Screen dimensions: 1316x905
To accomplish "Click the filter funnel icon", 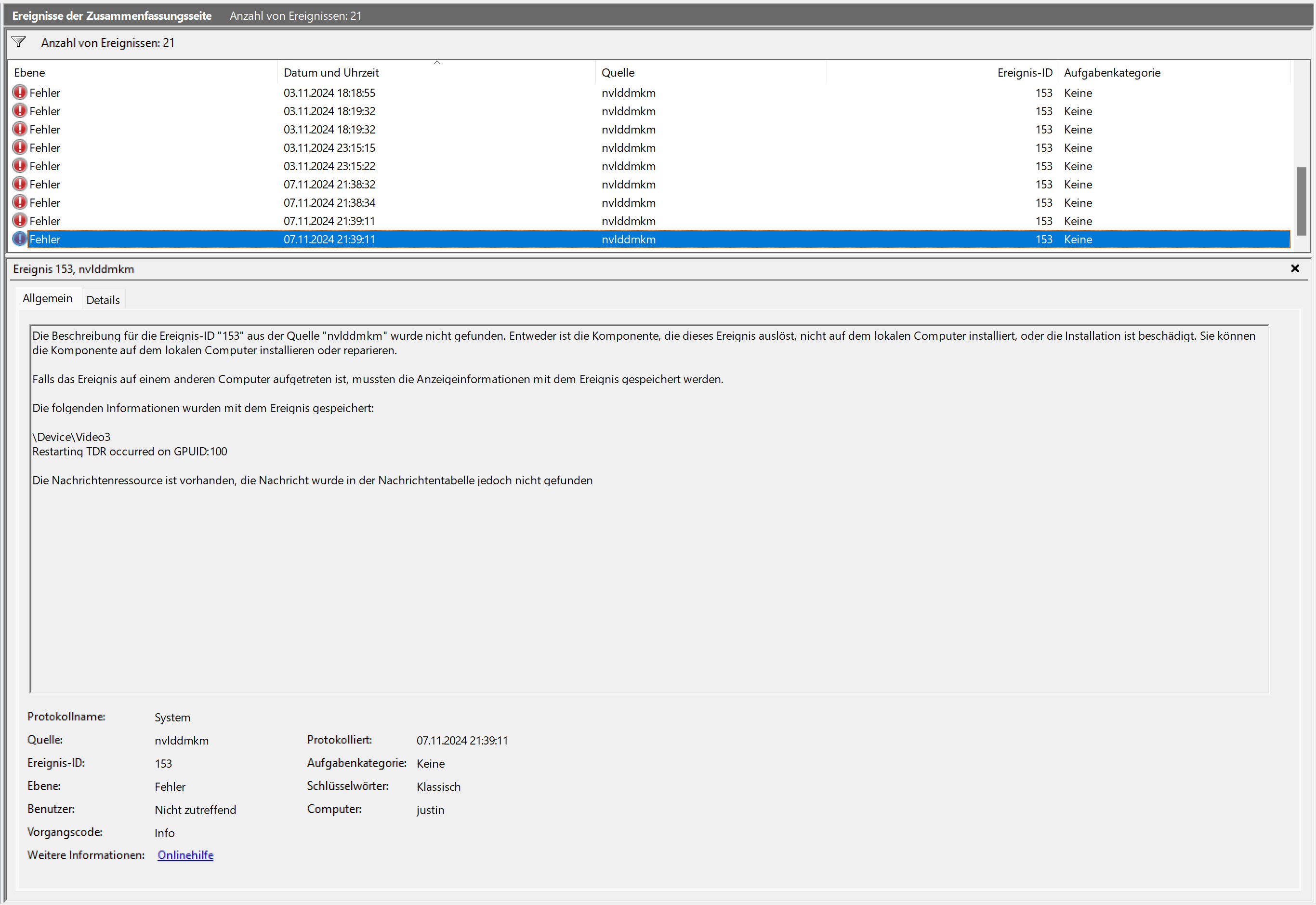I will pyautogui.click(x=19, y=42).
